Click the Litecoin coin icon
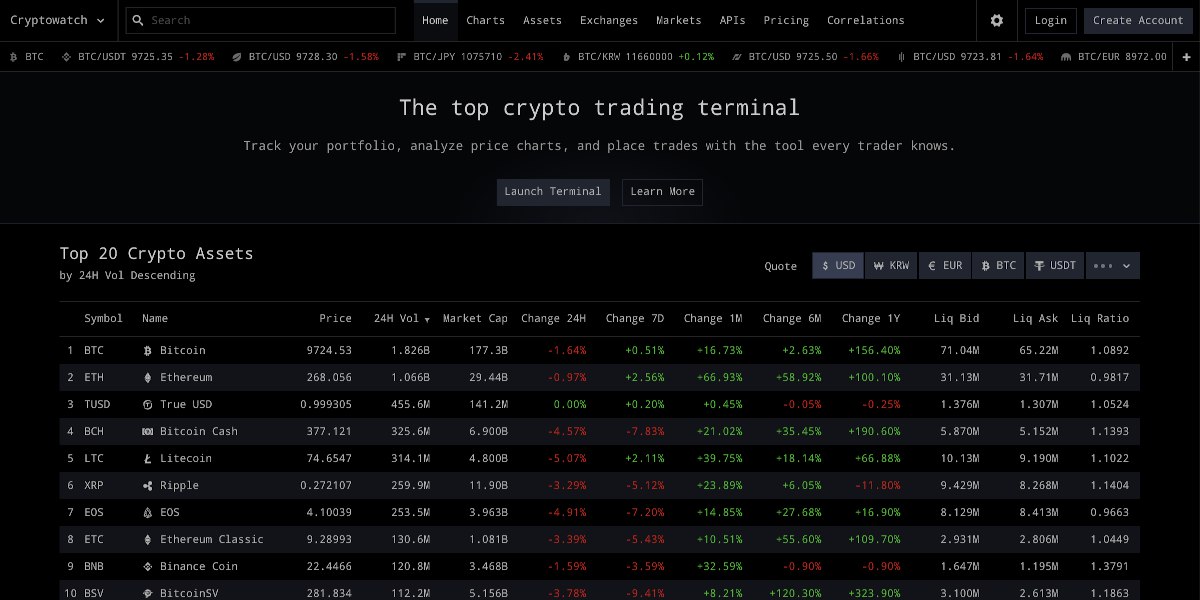The width and height of the screenshot is (1200, 600). tap(148, 458)
